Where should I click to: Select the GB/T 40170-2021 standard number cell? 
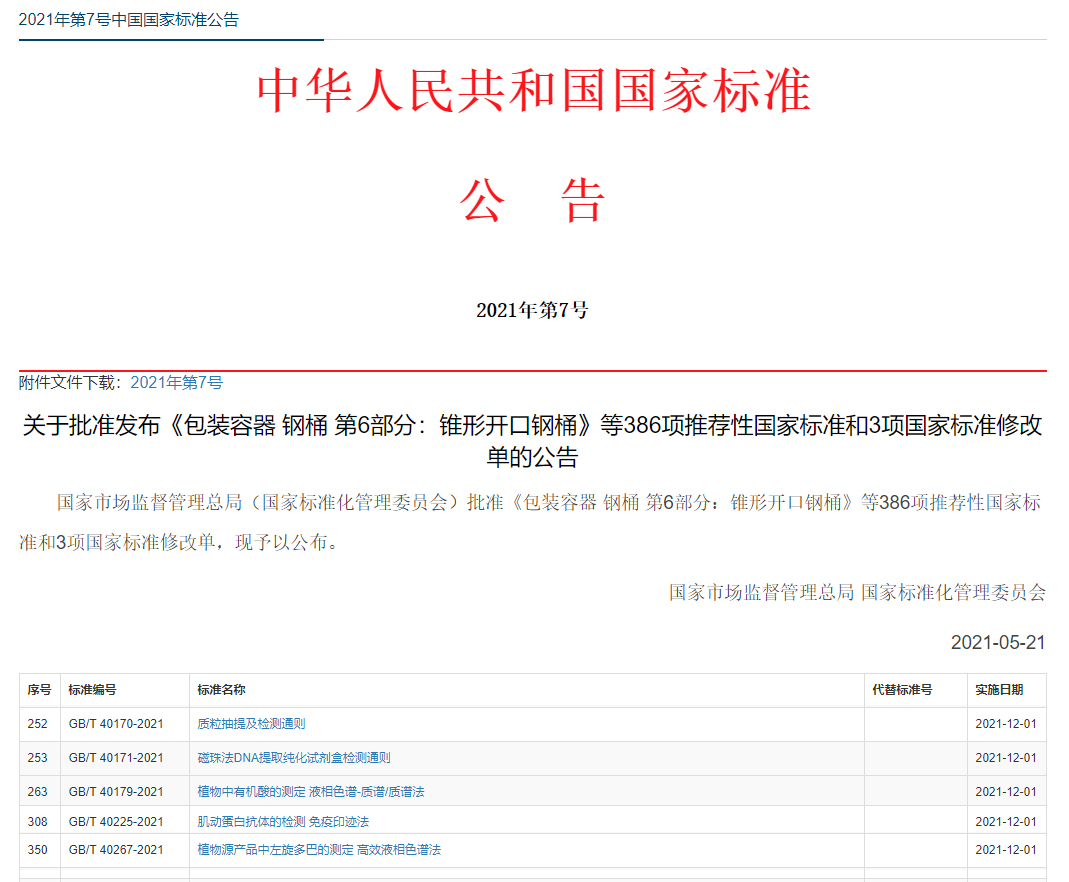coord(116,724)
